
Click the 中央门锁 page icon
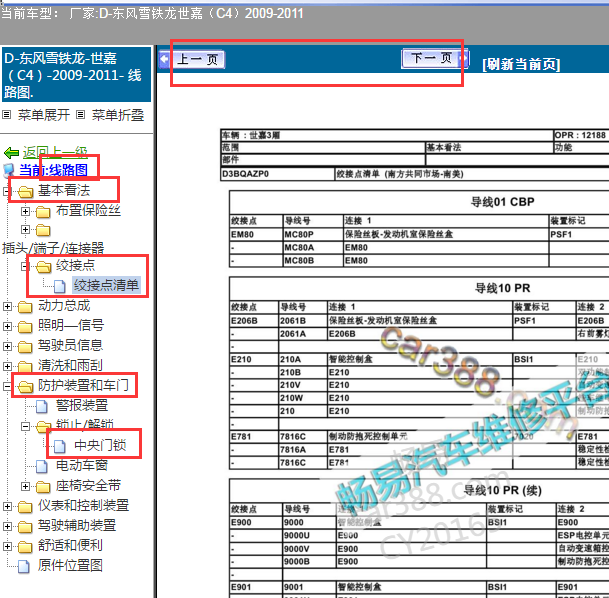click(59, 446)
